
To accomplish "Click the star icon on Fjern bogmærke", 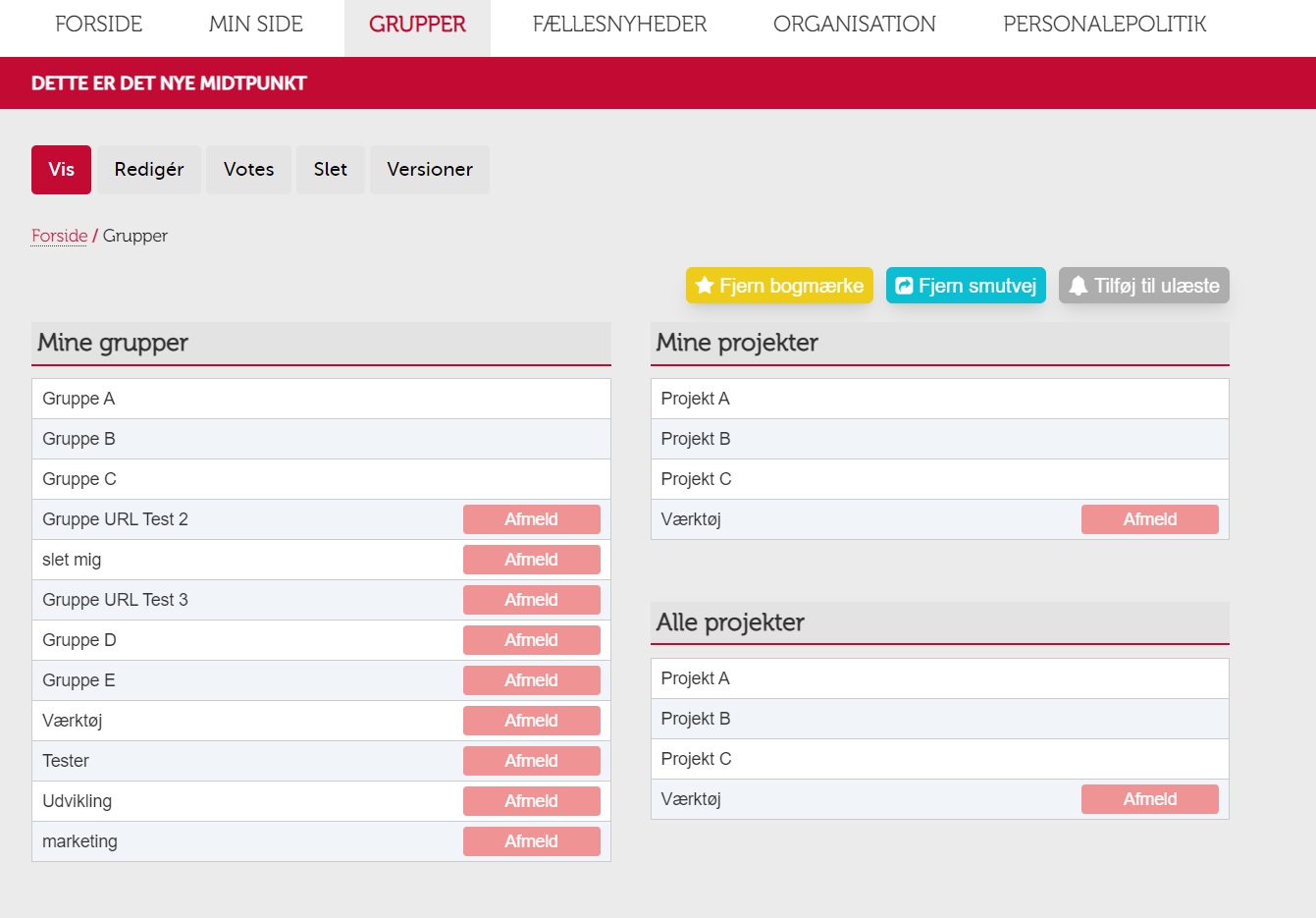I will coord(704,286).
